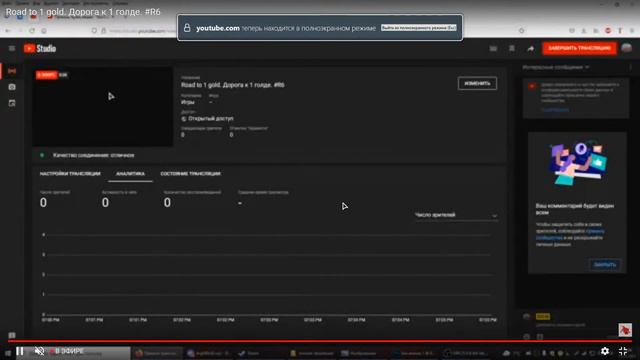Open the 'Число зрителей' chart metric dropdown
This screenshot has height=360, width=640.
456,215
